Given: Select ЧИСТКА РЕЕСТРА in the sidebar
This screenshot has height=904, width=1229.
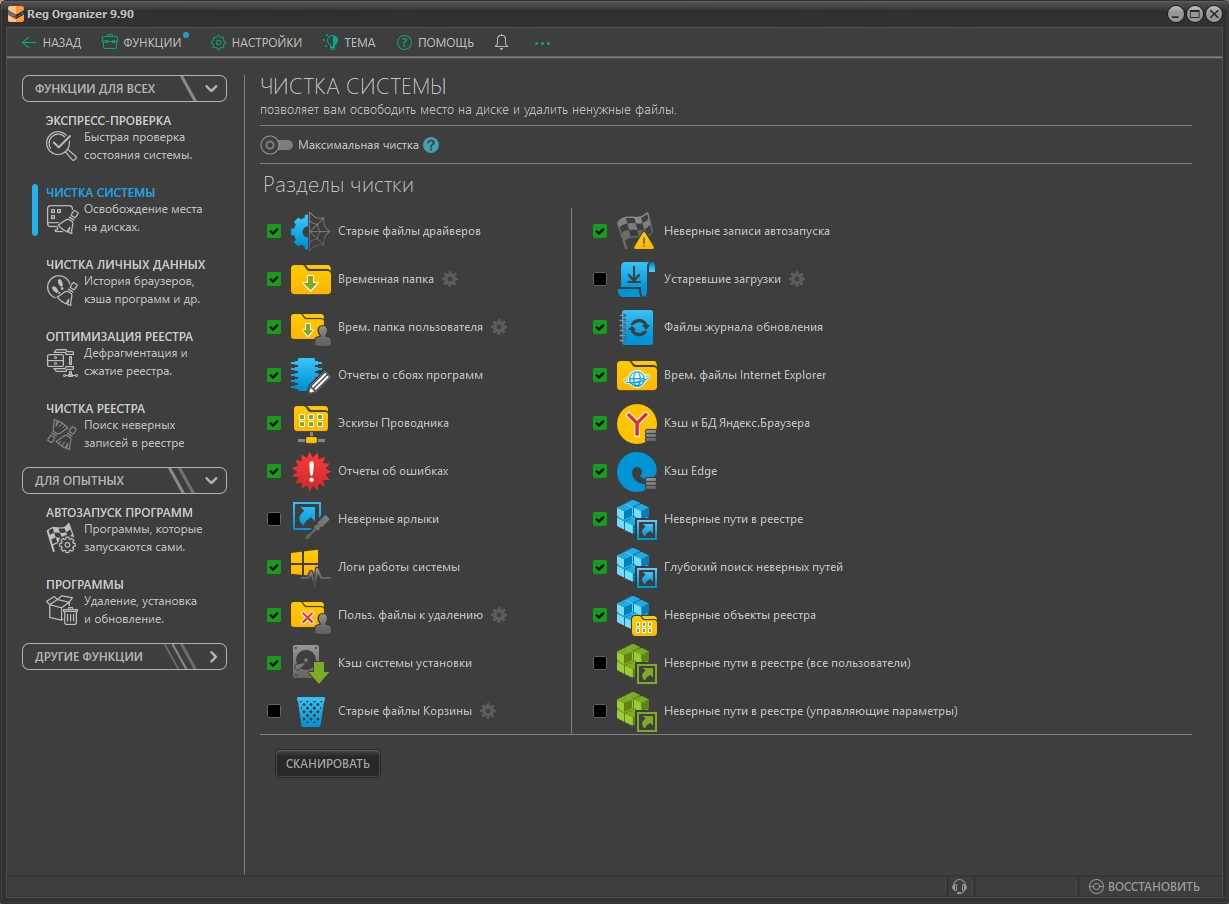Looking at the screenshot, I should pos(95,408).
